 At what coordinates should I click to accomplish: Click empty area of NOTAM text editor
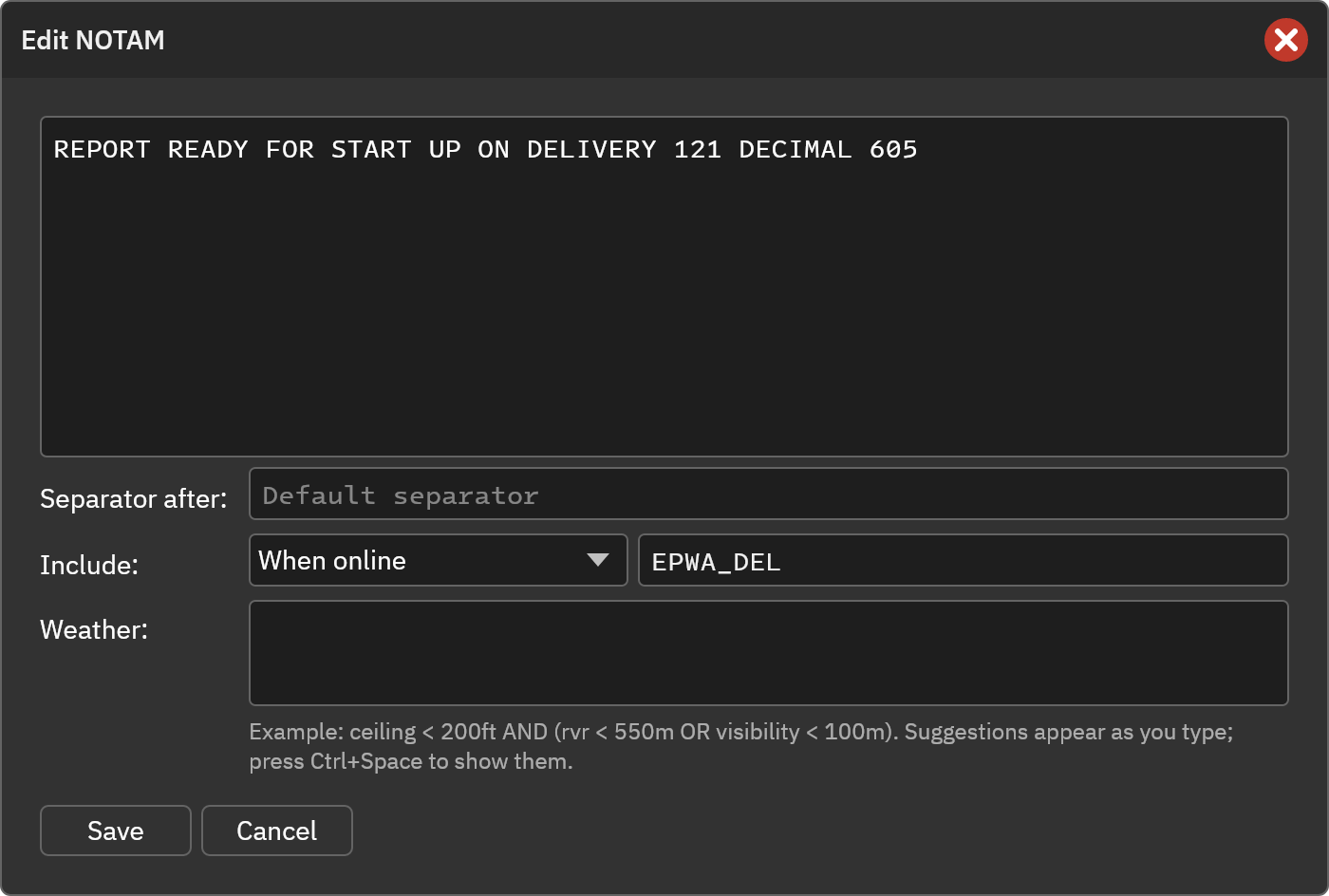coord(664,313)
